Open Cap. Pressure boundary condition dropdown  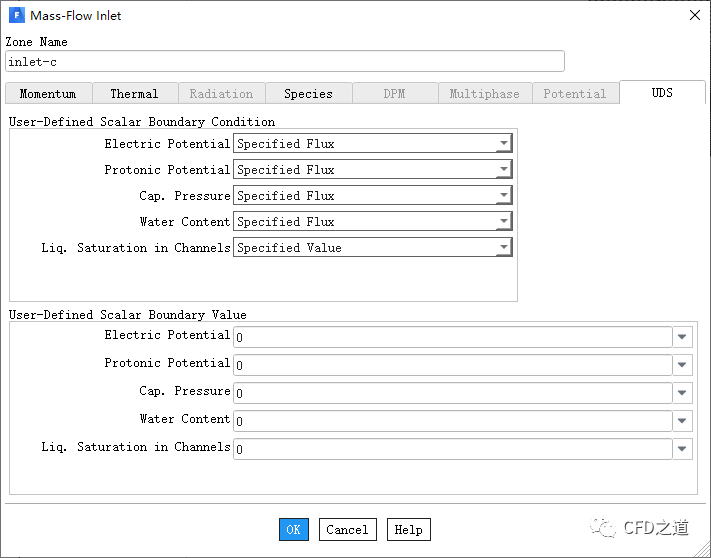tap(503, 196)
